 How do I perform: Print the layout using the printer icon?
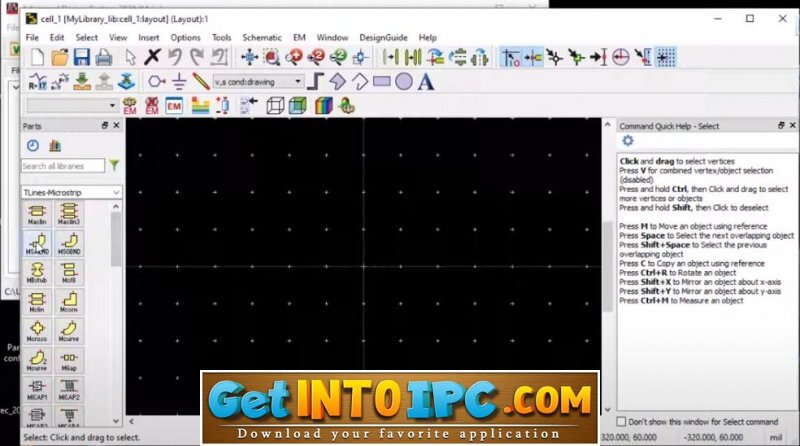tap(104, 57)
